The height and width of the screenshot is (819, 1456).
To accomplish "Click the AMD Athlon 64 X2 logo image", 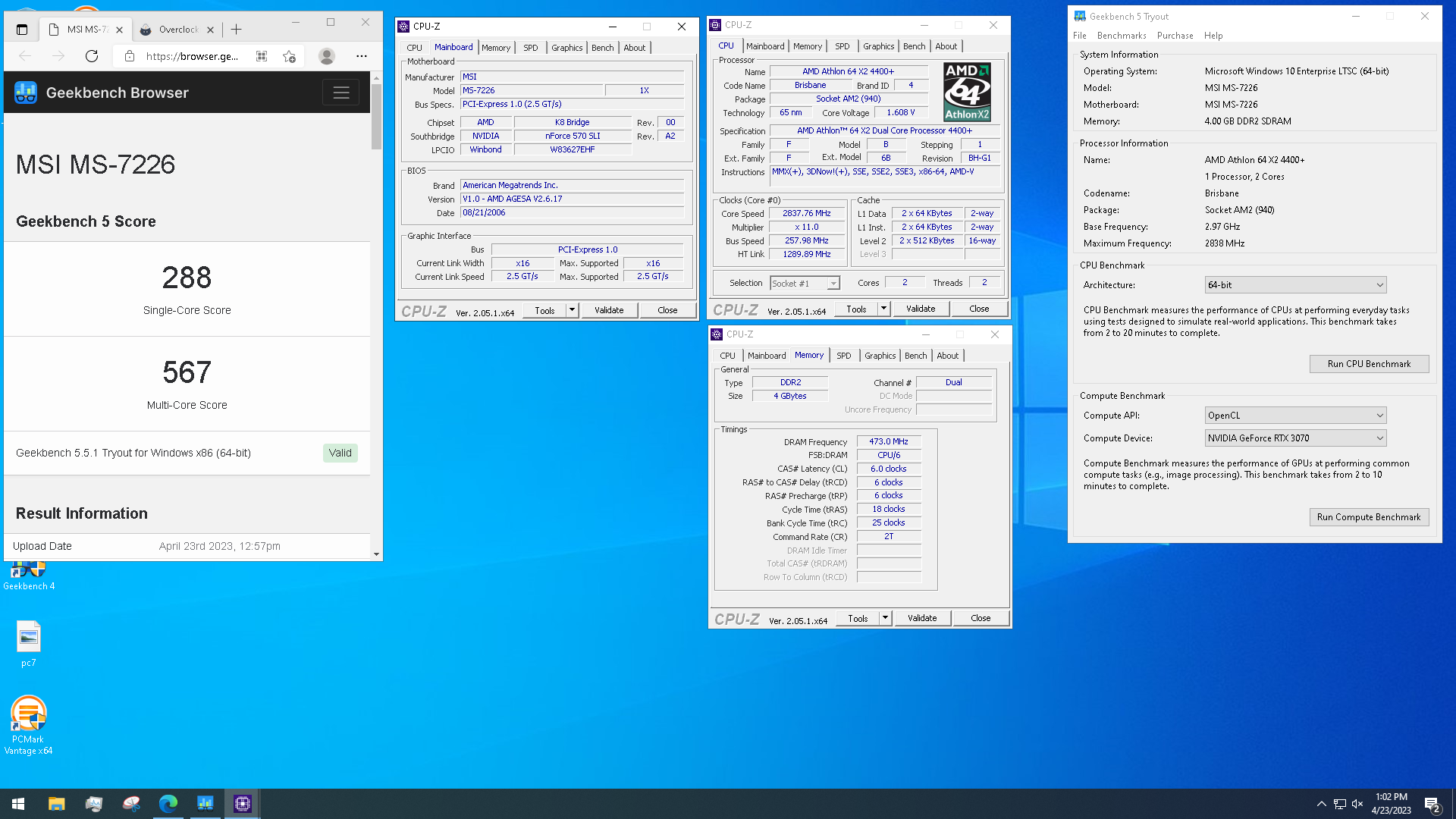I will (x=967, y=93).
